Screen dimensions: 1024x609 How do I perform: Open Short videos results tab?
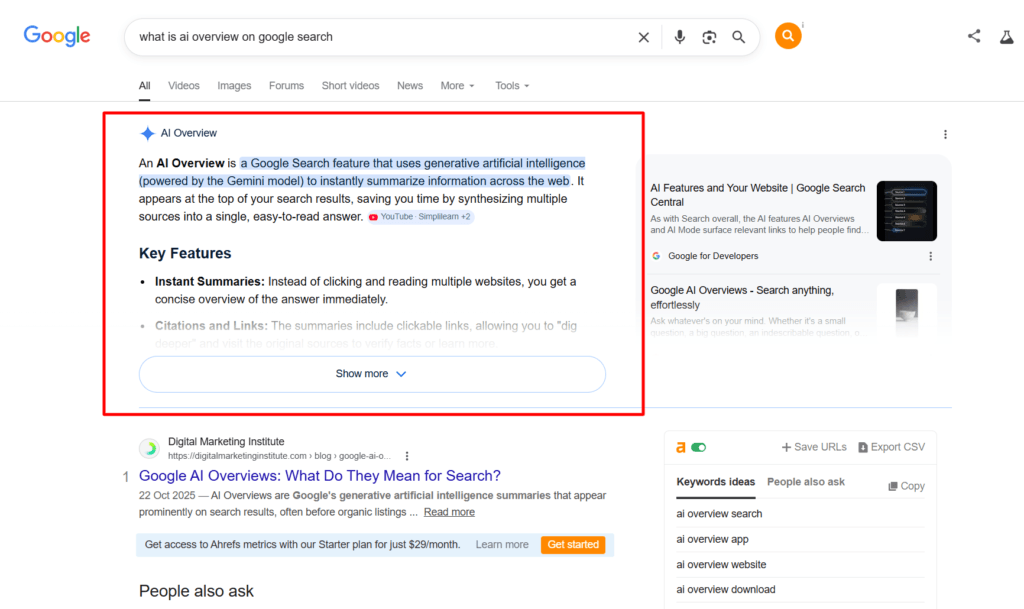tap(351, 86)
